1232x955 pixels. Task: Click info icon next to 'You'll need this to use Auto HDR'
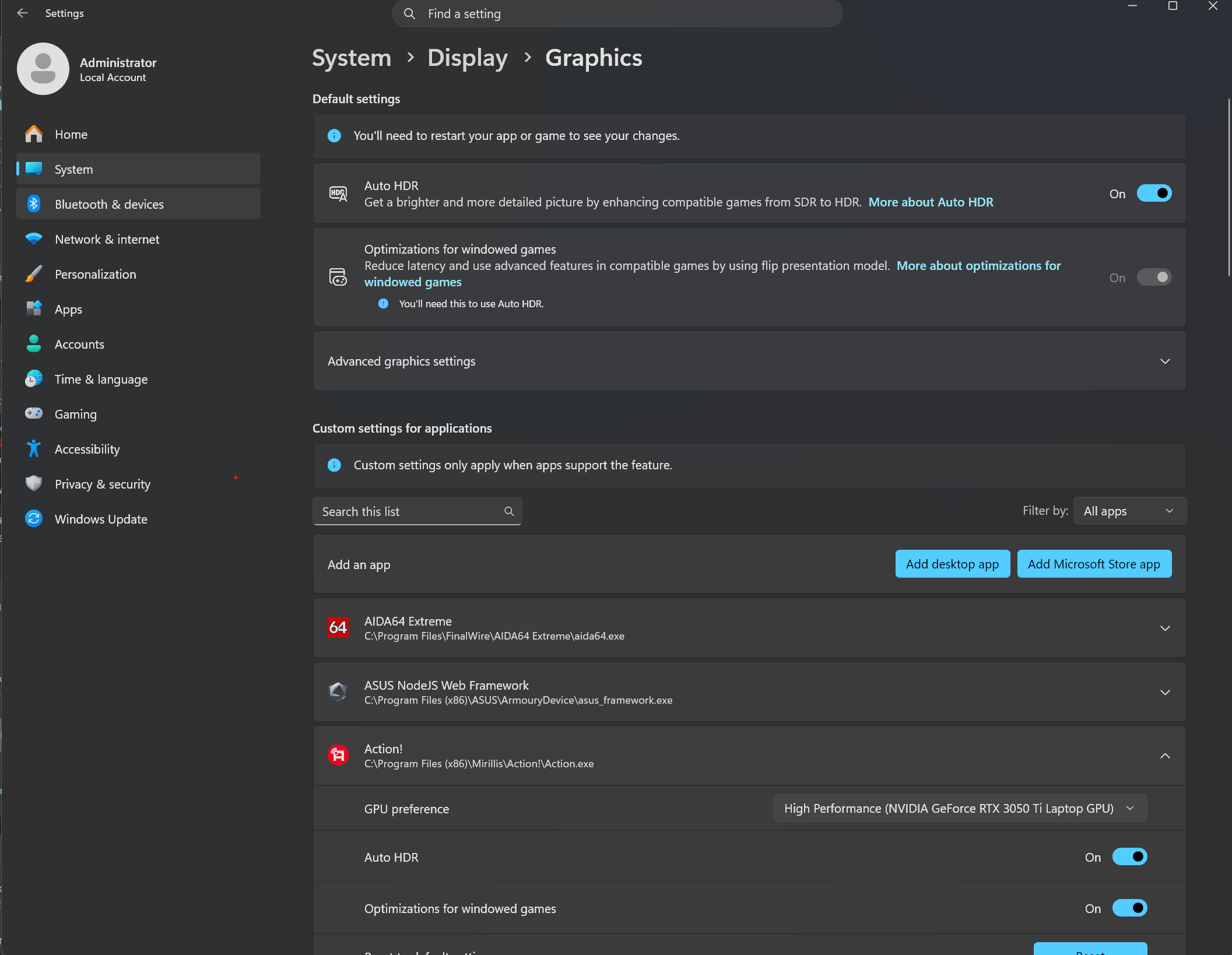(x=383, y=304)
